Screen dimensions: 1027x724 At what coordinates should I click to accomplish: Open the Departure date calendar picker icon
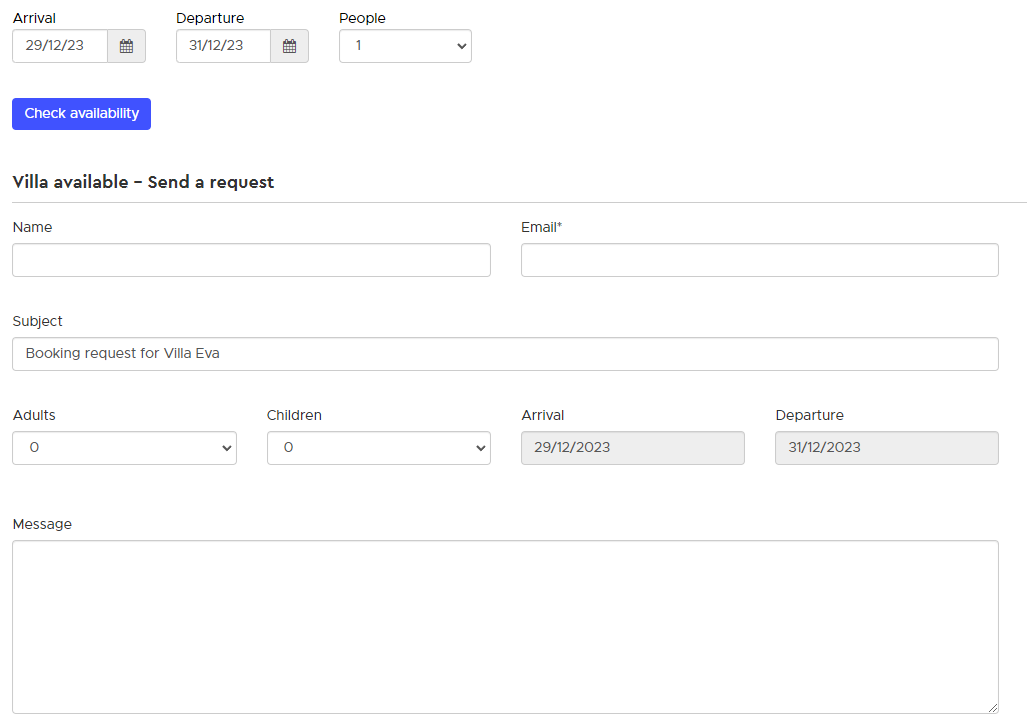point(289,46)
